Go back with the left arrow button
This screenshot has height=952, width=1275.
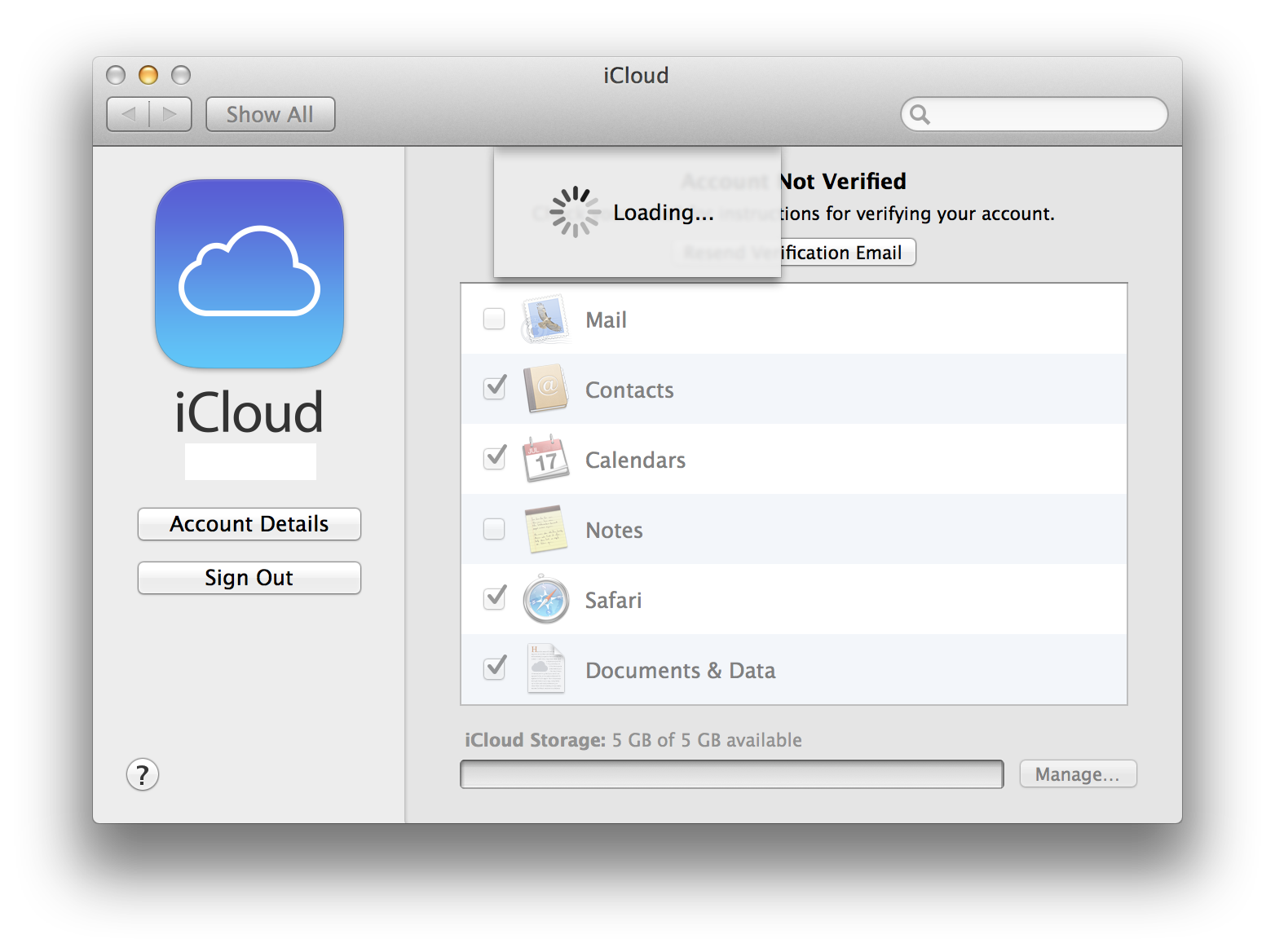pyautogui.click(x=128, y=114)
